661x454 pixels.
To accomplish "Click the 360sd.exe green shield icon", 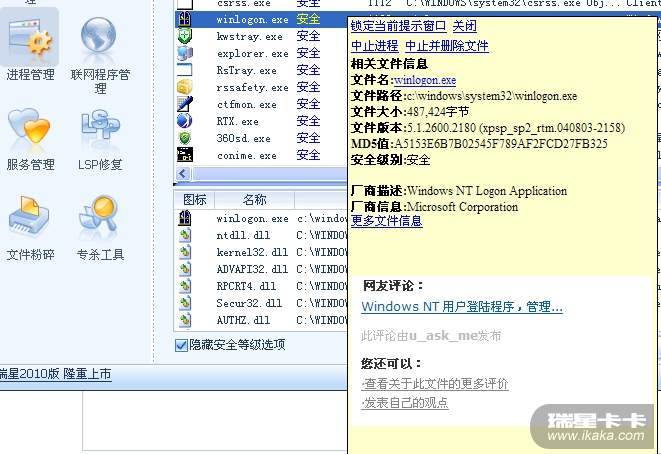I will click(x=185, y=138).
